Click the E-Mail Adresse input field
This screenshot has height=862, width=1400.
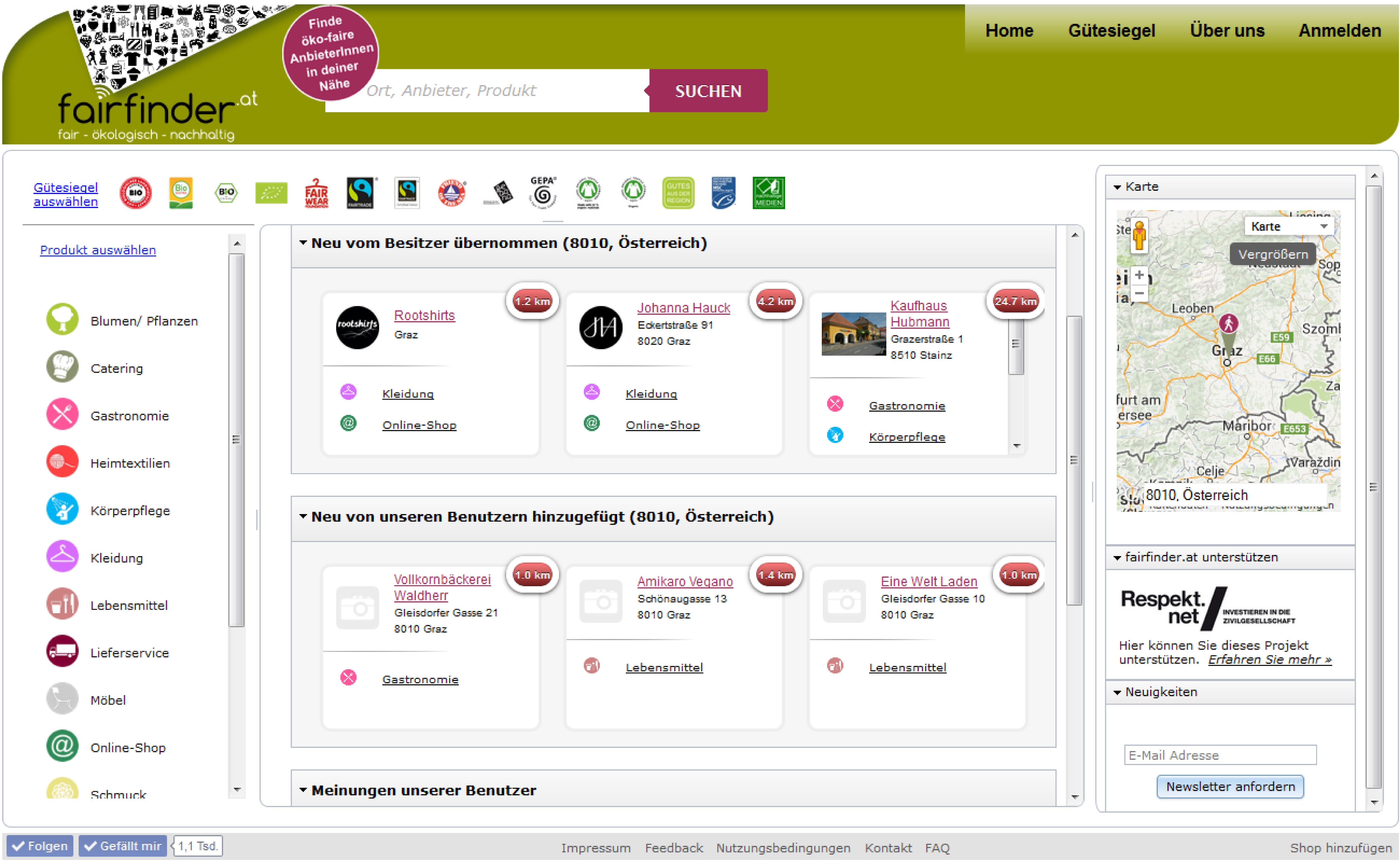tap(1220, 755)
